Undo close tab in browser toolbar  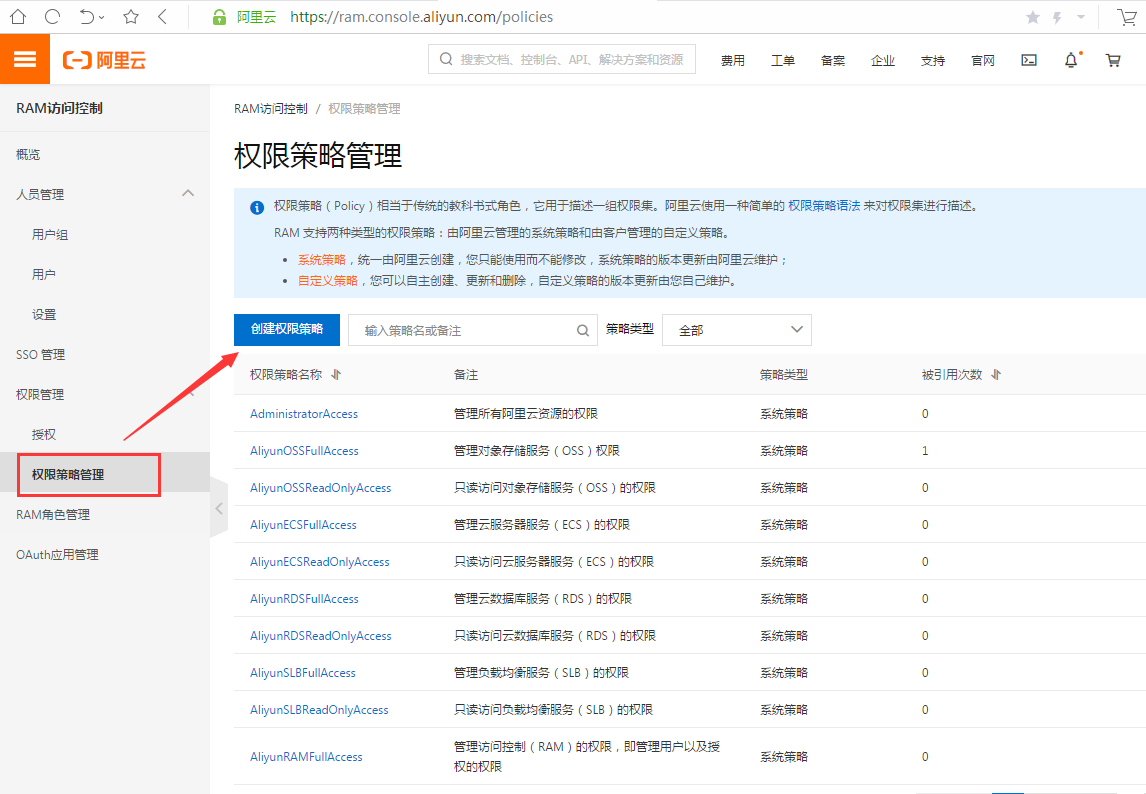pos(87,16)
